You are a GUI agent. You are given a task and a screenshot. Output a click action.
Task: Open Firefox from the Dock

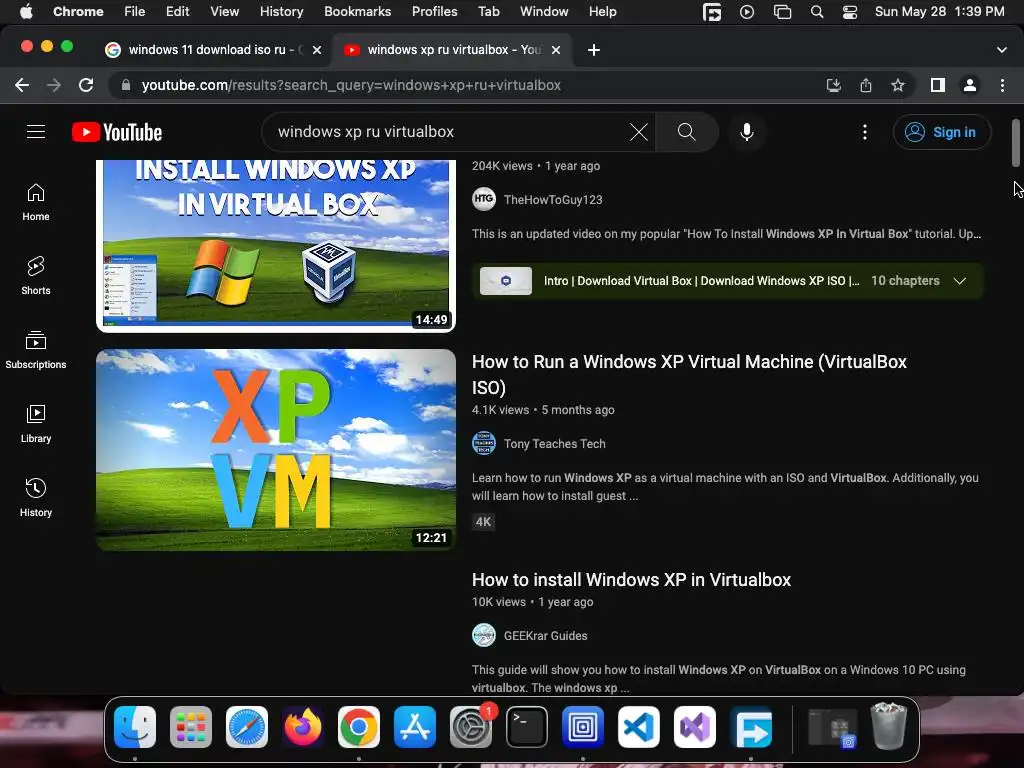coord(303,727)
